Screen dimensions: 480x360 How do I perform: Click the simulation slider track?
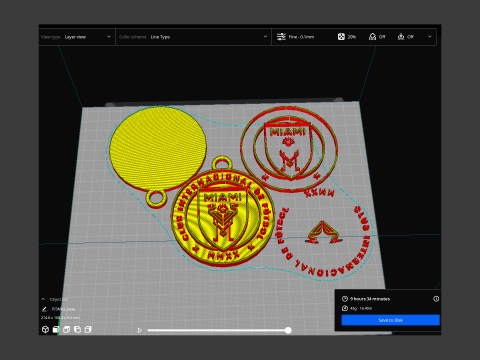coord(218,330)
